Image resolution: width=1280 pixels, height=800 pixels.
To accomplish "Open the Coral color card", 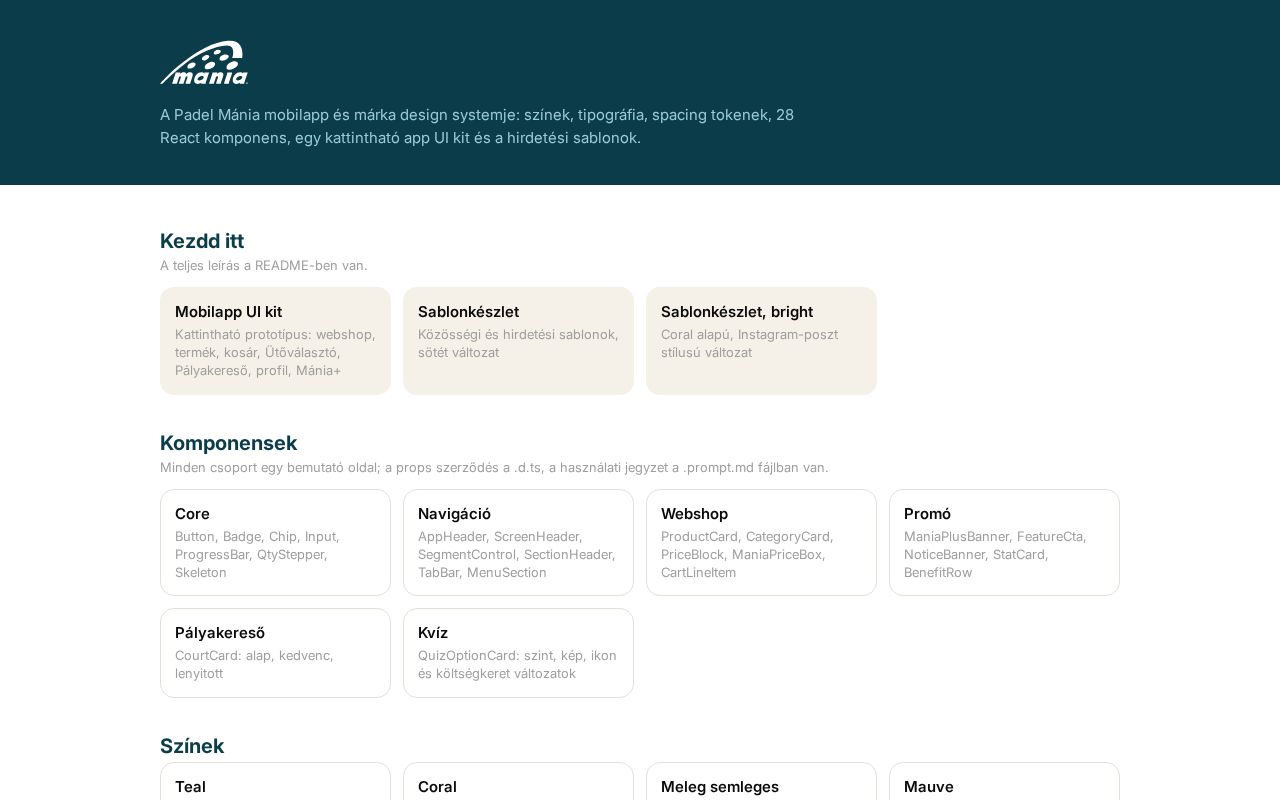I will (x=518, y=782).
